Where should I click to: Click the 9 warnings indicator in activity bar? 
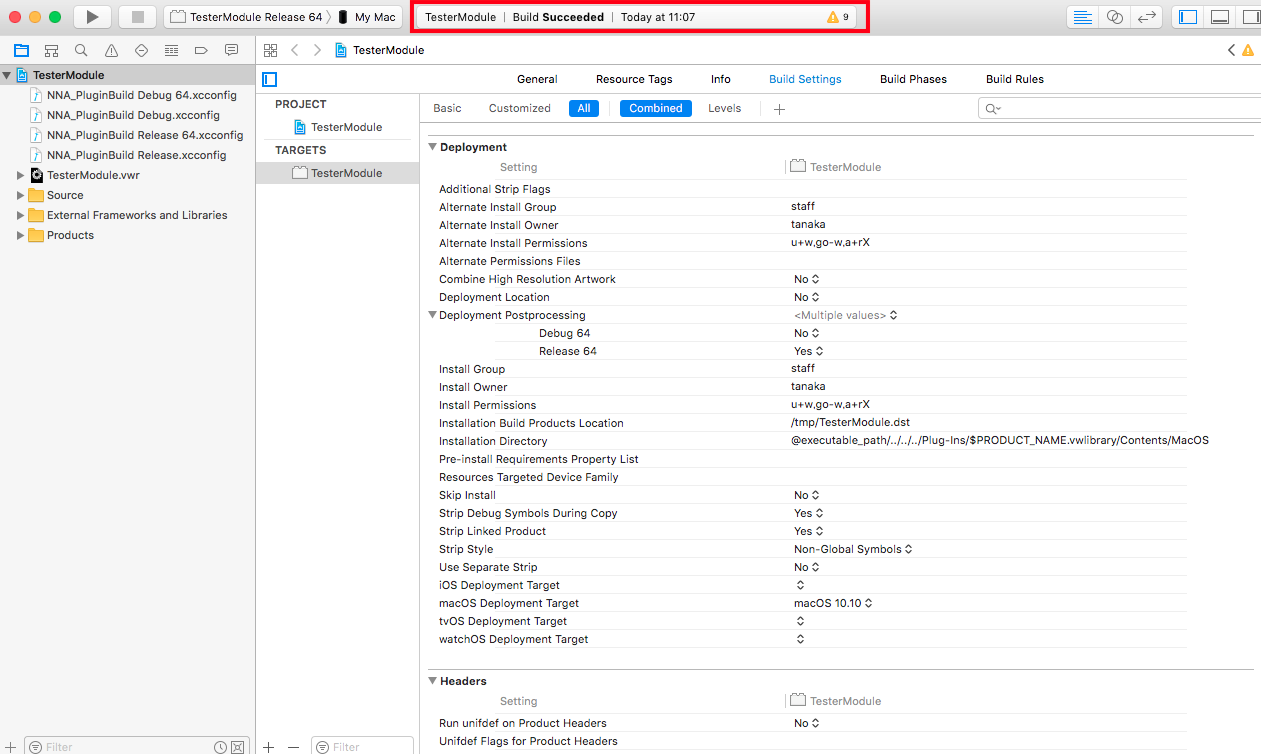[x=838, y=17]
